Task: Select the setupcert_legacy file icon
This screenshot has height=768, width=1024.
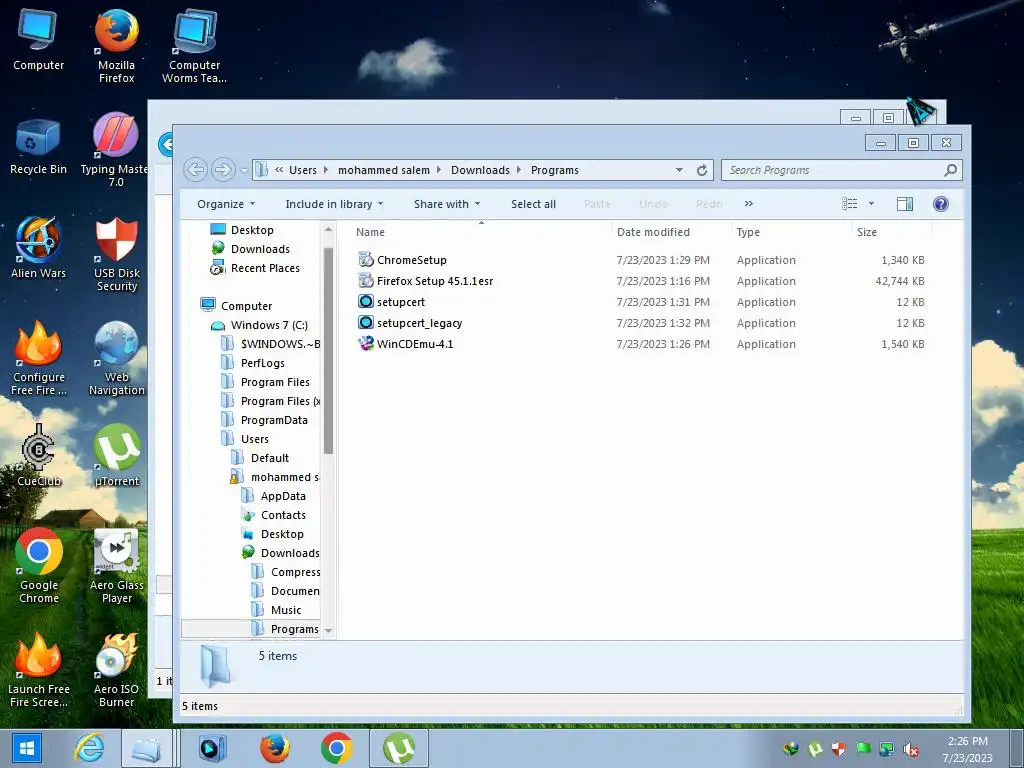Action: tap(366, 323)
